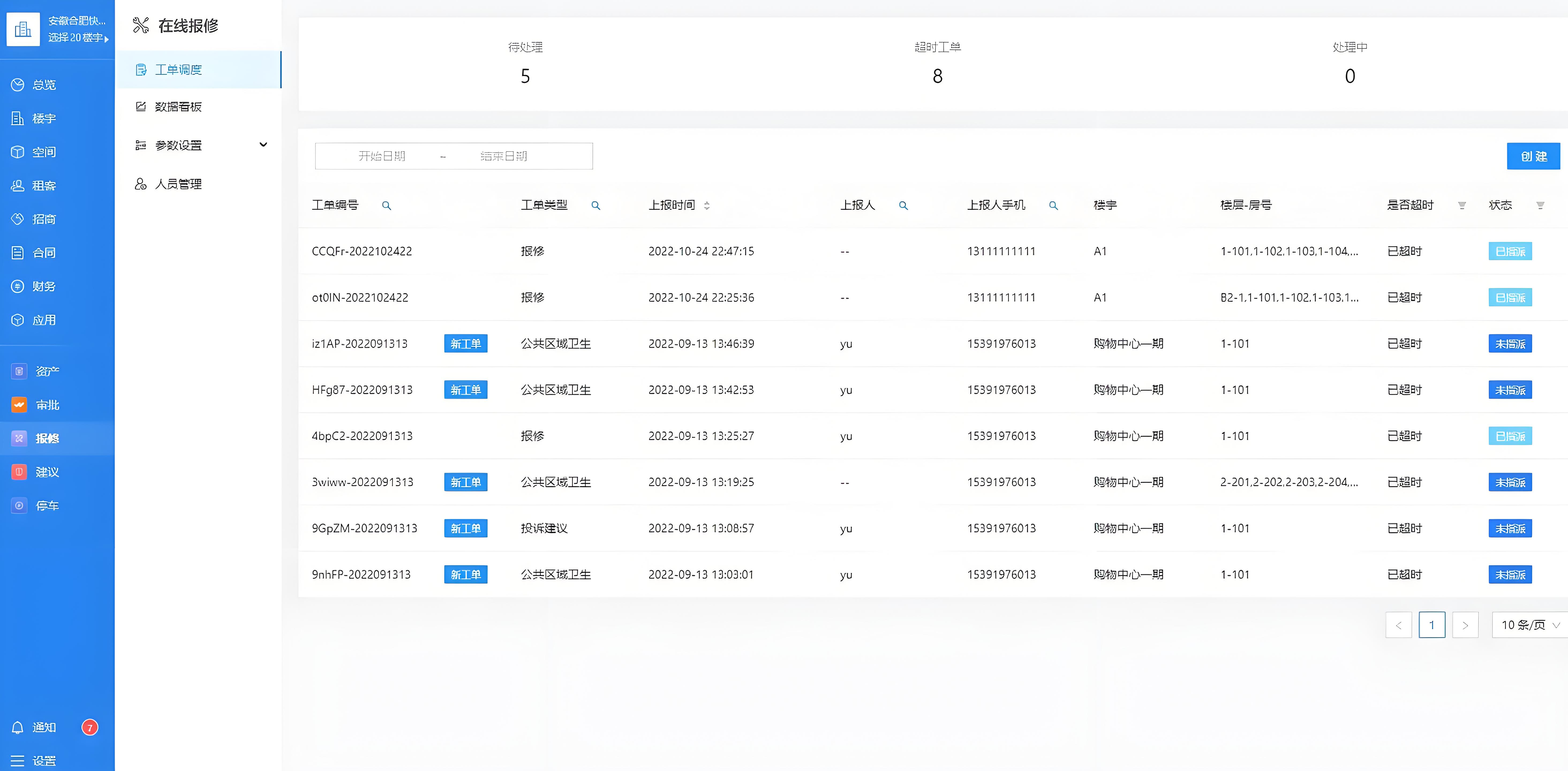Open the 应用 apps icon
This screenshot has width=1568, height=771.
coord(18,320)
